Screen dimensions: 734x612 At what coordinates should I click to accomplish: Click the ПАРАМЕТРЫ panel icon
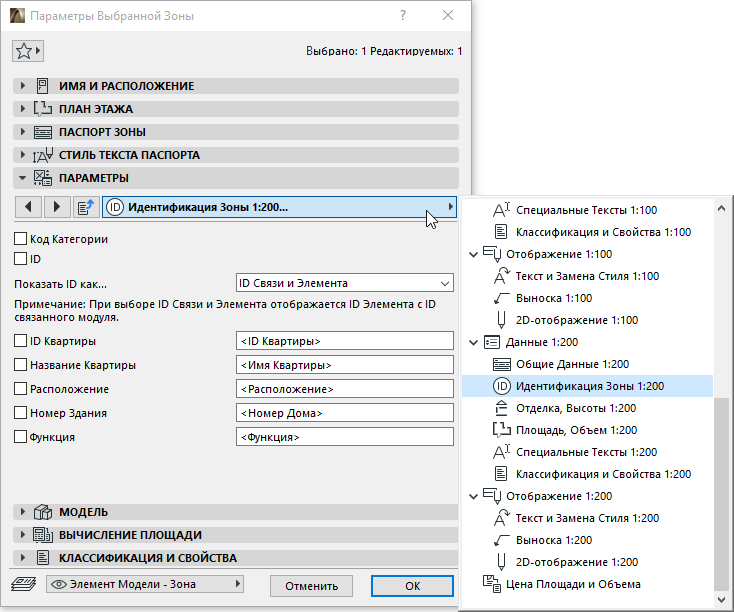[43, 178]
